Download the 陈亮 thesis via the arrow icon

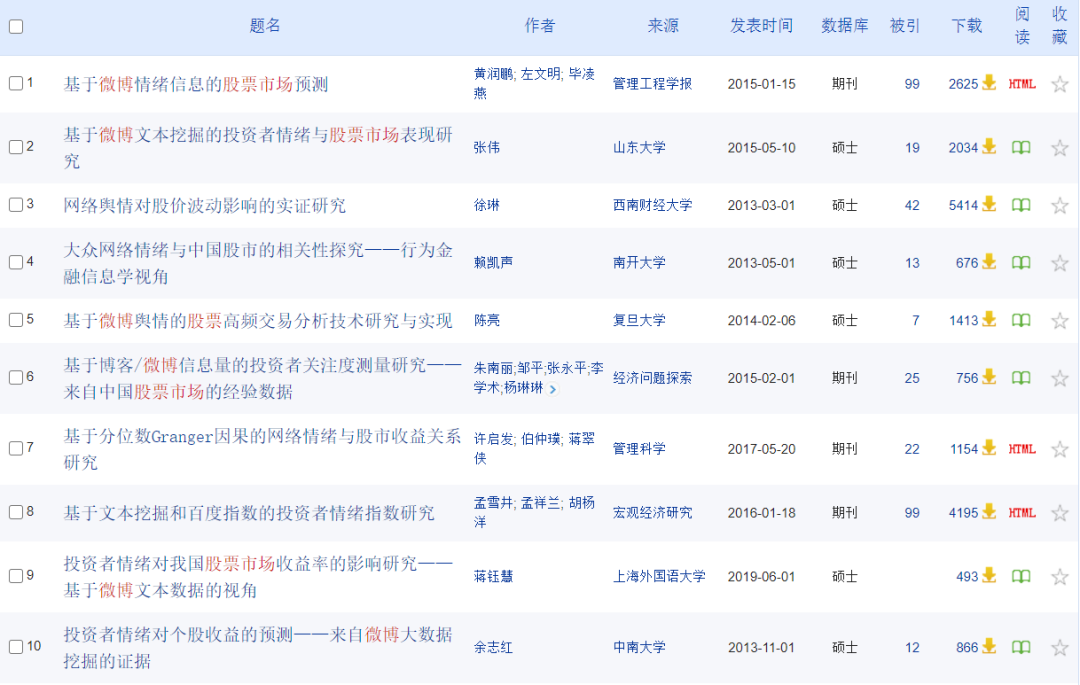pos(989,319)
